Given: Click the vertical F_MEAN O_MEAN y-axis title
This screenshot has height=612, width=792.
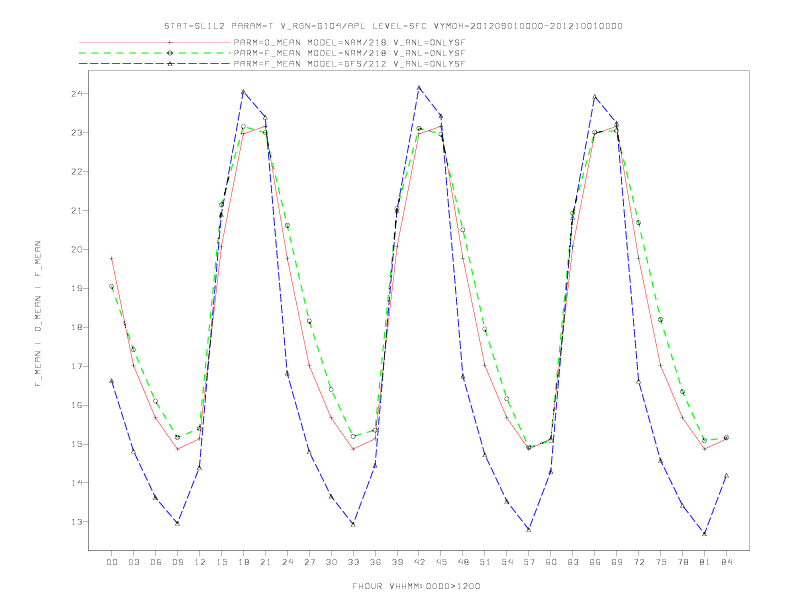Looking at the screenshot, I should click(x=38, y=314).
